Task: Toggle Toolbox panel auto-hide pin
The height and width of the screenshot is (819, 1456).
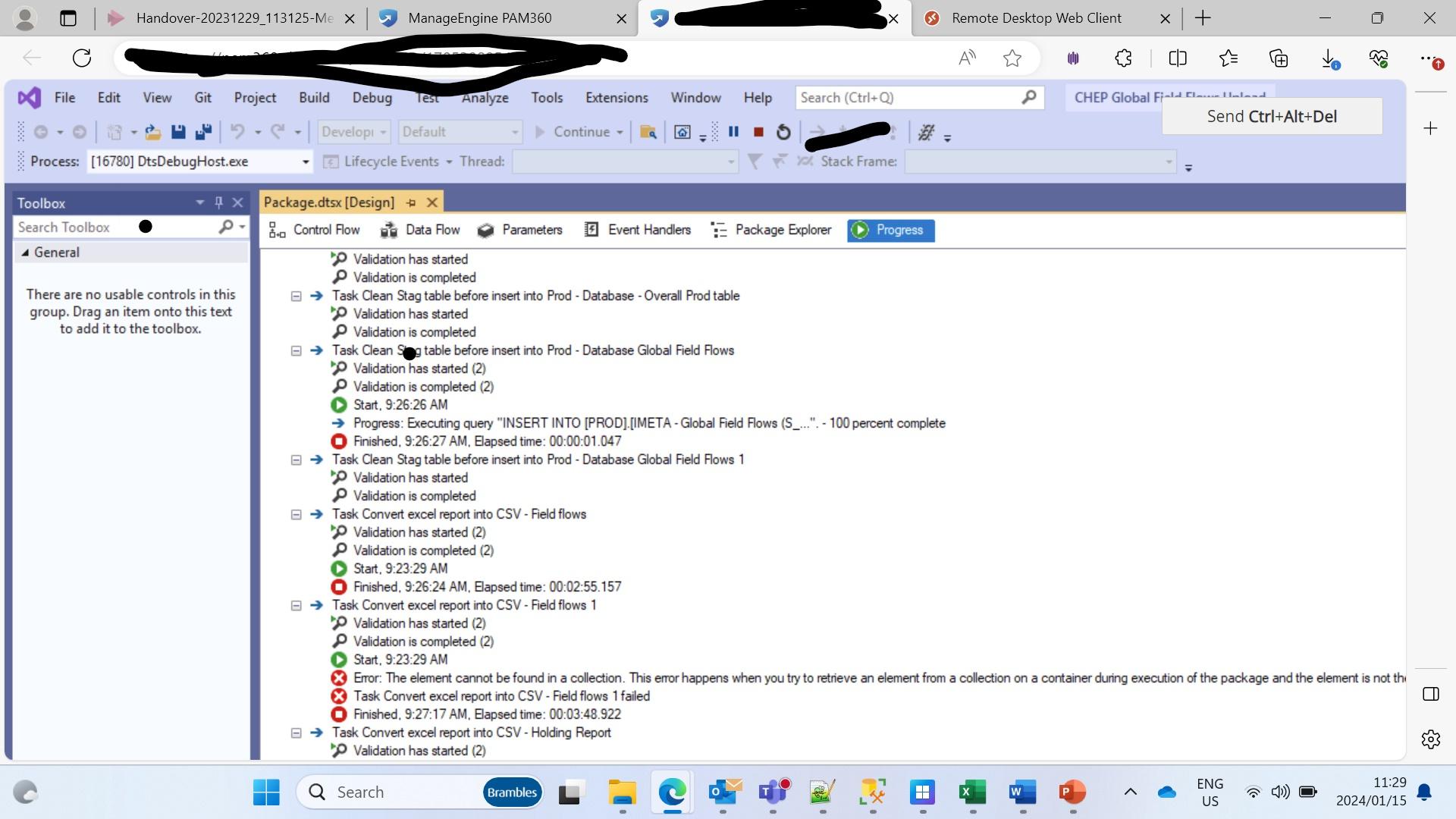Action: pos(218,202)
